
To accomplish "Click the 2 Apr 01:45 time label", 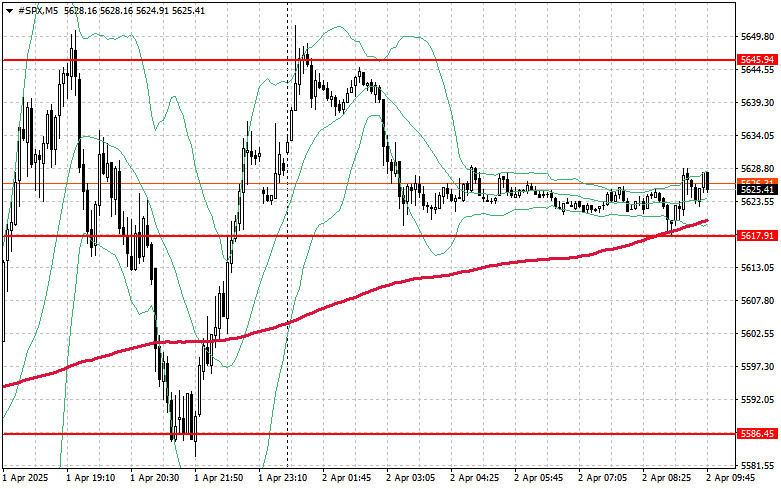I will click(x=347, y=478).
